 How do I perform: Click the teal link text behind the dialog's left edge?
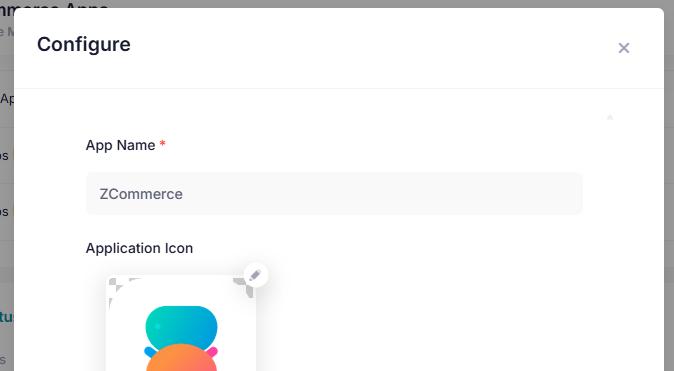[x=7, y=317]
